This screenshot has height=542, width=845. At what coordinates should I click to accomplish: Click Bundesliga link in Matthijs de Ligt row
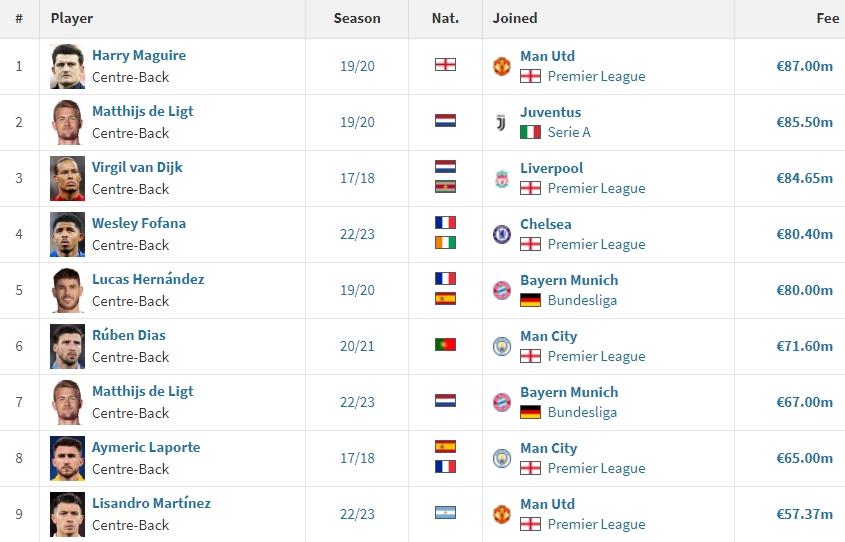tap(582, 413)
